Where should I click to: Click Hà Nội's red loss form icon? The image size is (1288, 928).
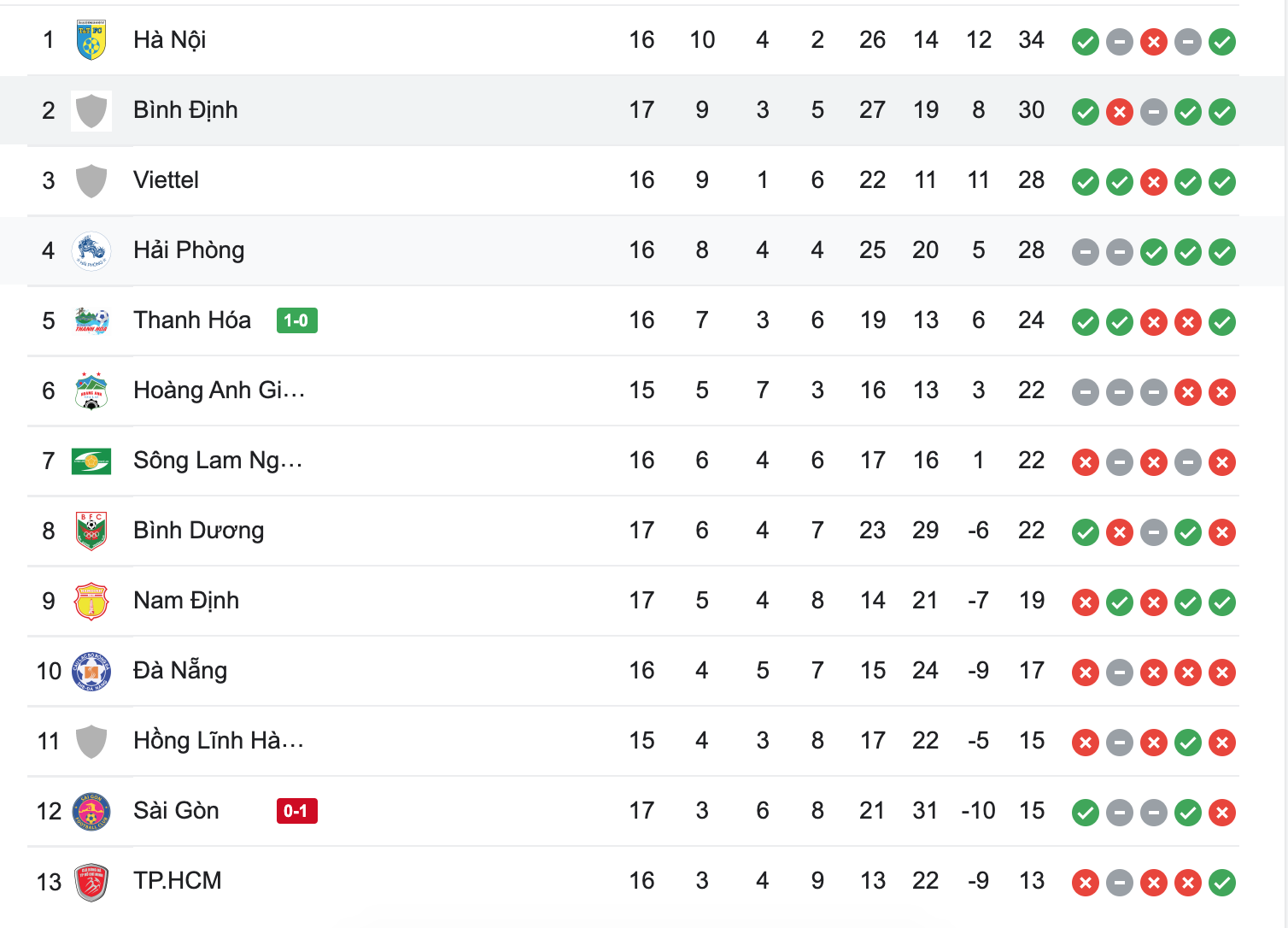coord(1154,41)
